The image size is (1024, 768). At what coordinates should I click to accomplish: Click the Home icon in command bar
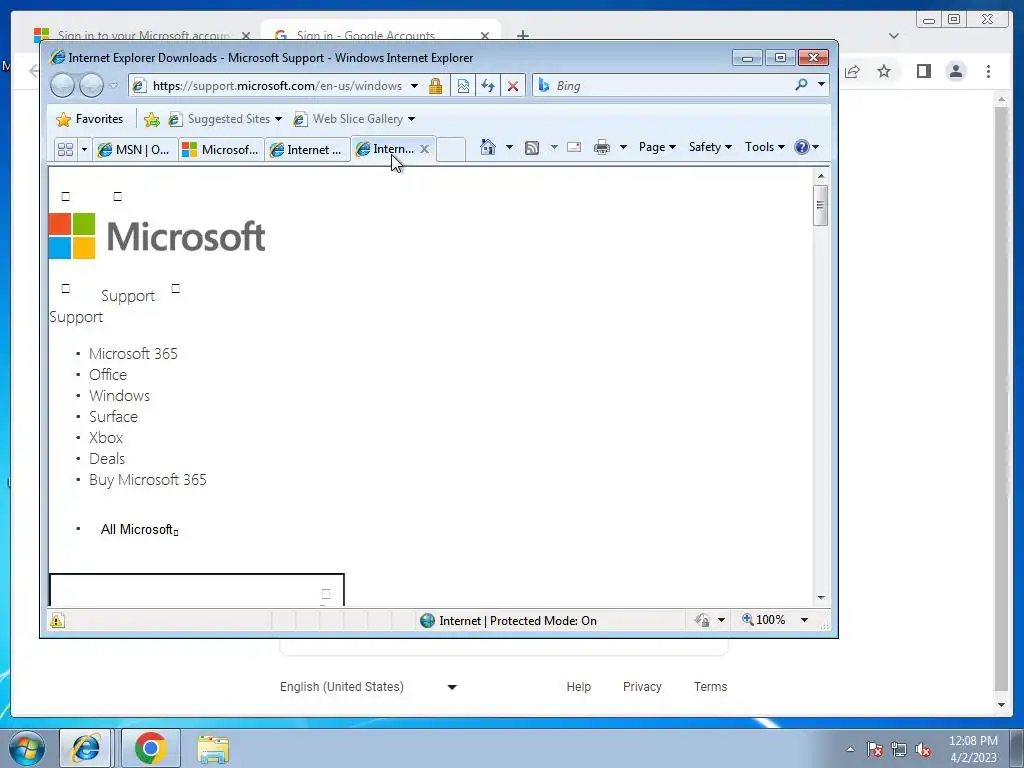[488, 147]
